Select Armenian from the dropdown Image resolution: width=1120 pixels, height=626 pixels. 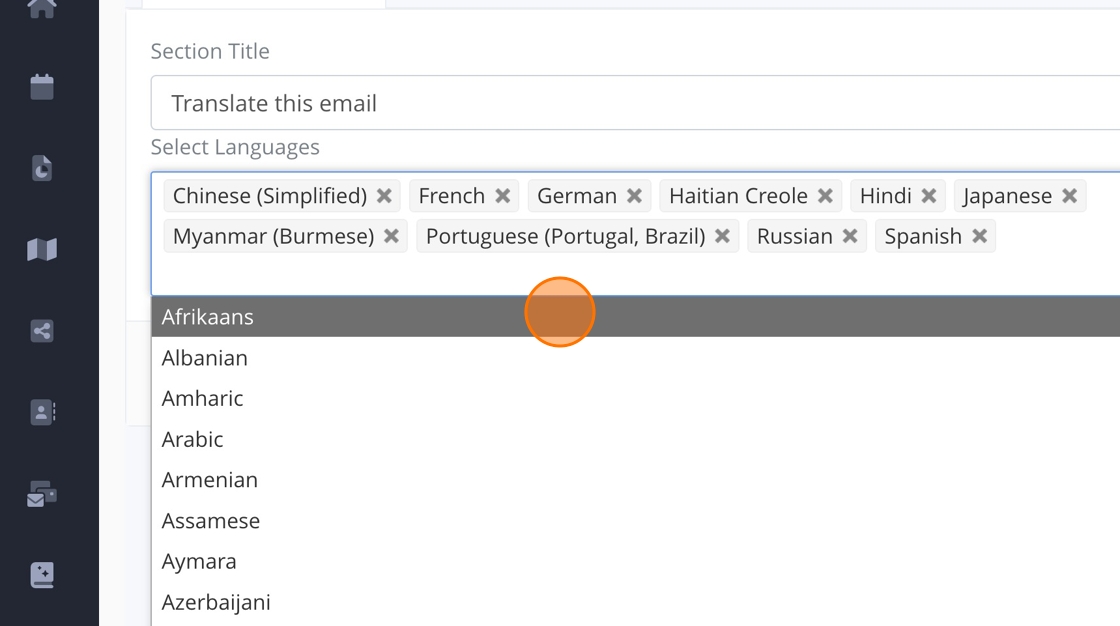[210, 480]
